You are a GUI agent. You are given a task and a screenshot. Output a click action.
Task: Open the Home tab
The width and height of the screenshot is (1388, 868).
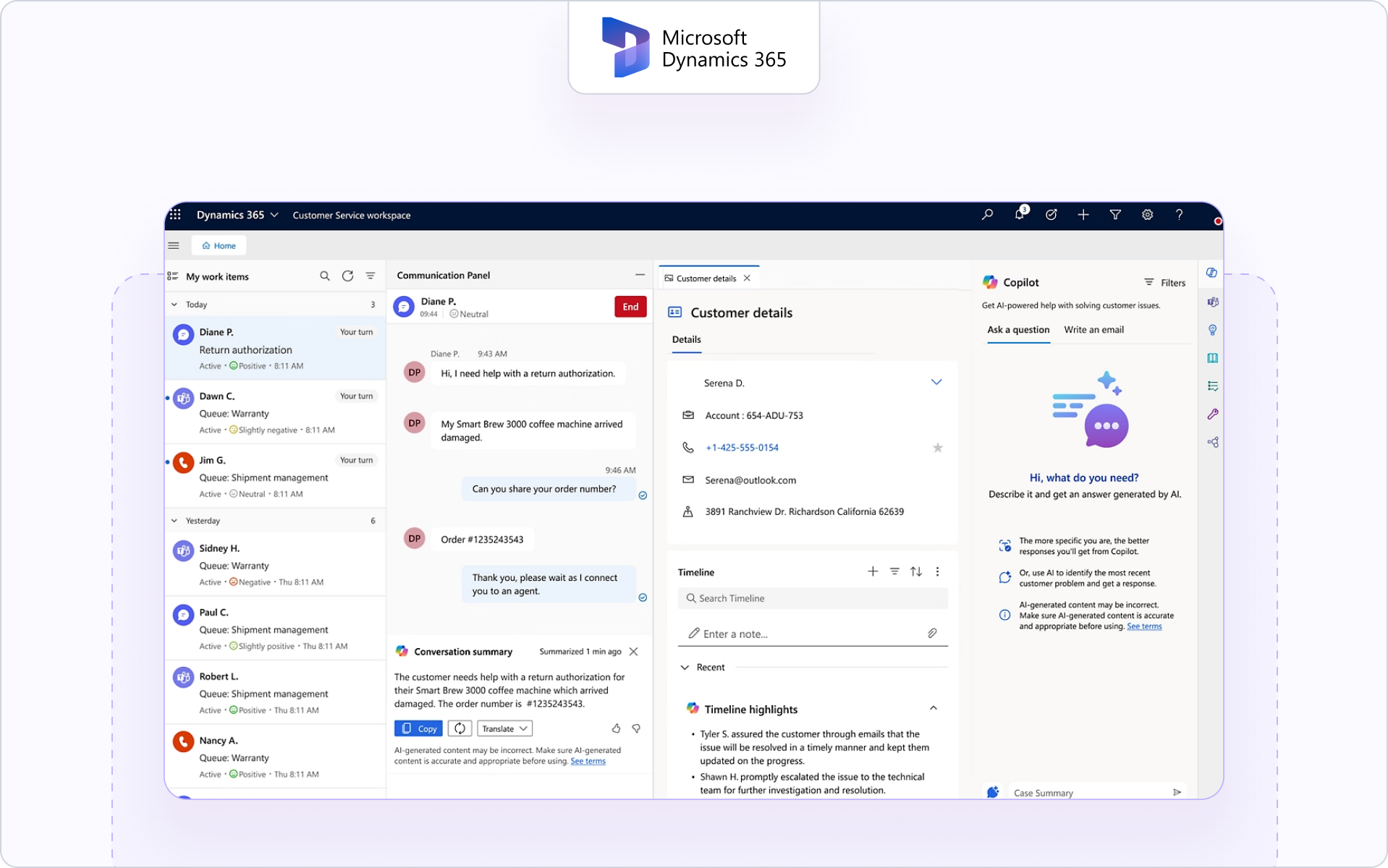tap(219, 246)
